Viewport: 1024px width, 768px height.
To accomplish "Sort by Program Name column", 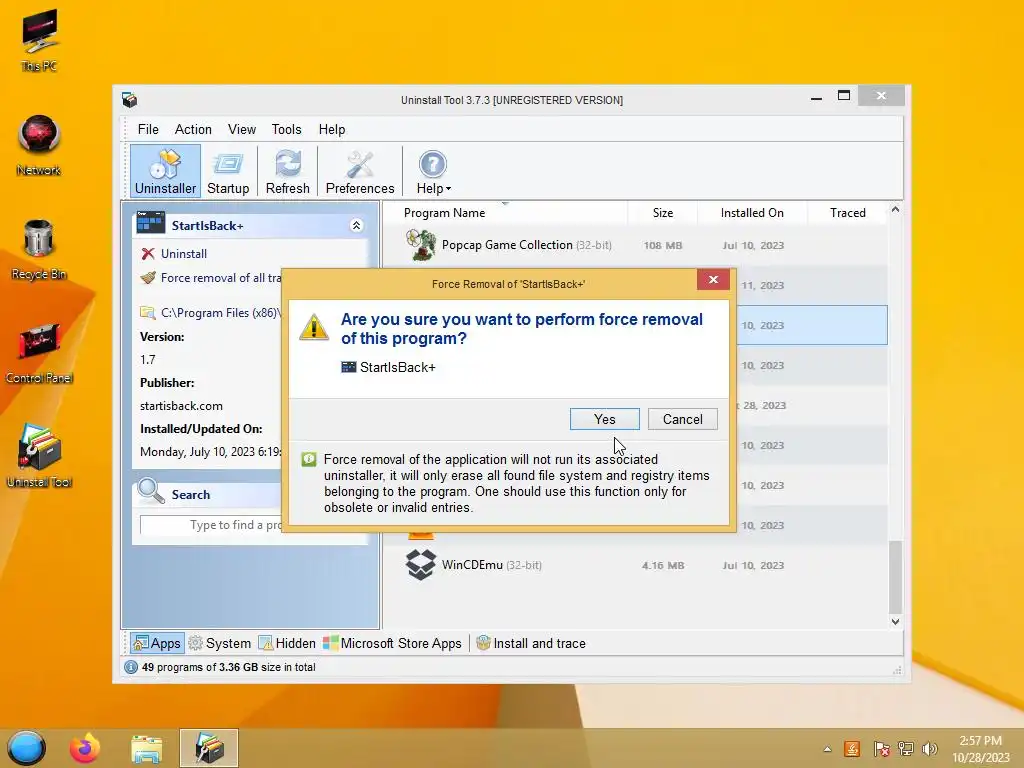I will point(444,213).
